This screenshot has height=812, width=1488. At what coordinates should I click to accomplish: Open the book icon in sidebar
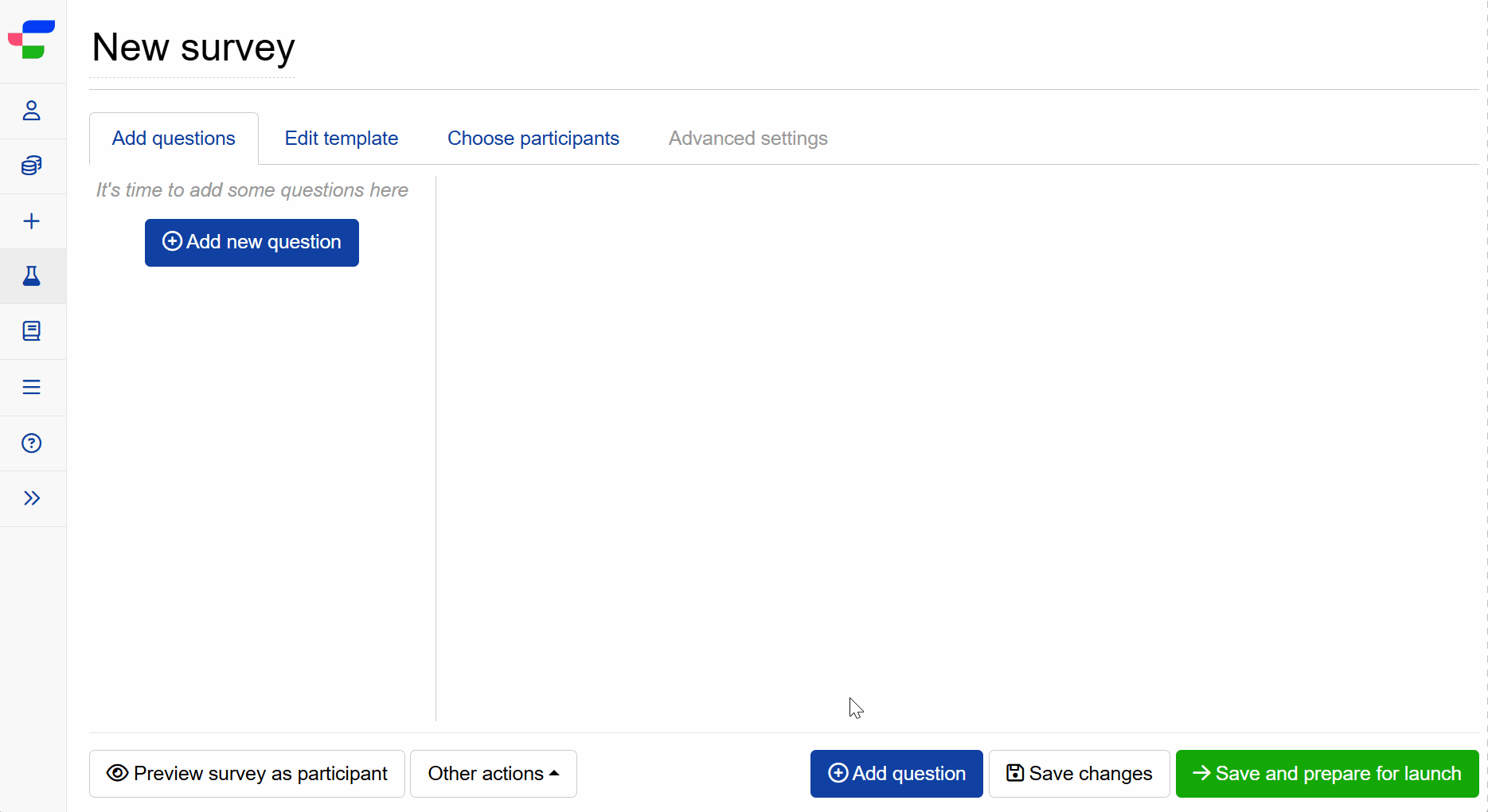pos(32,331)
